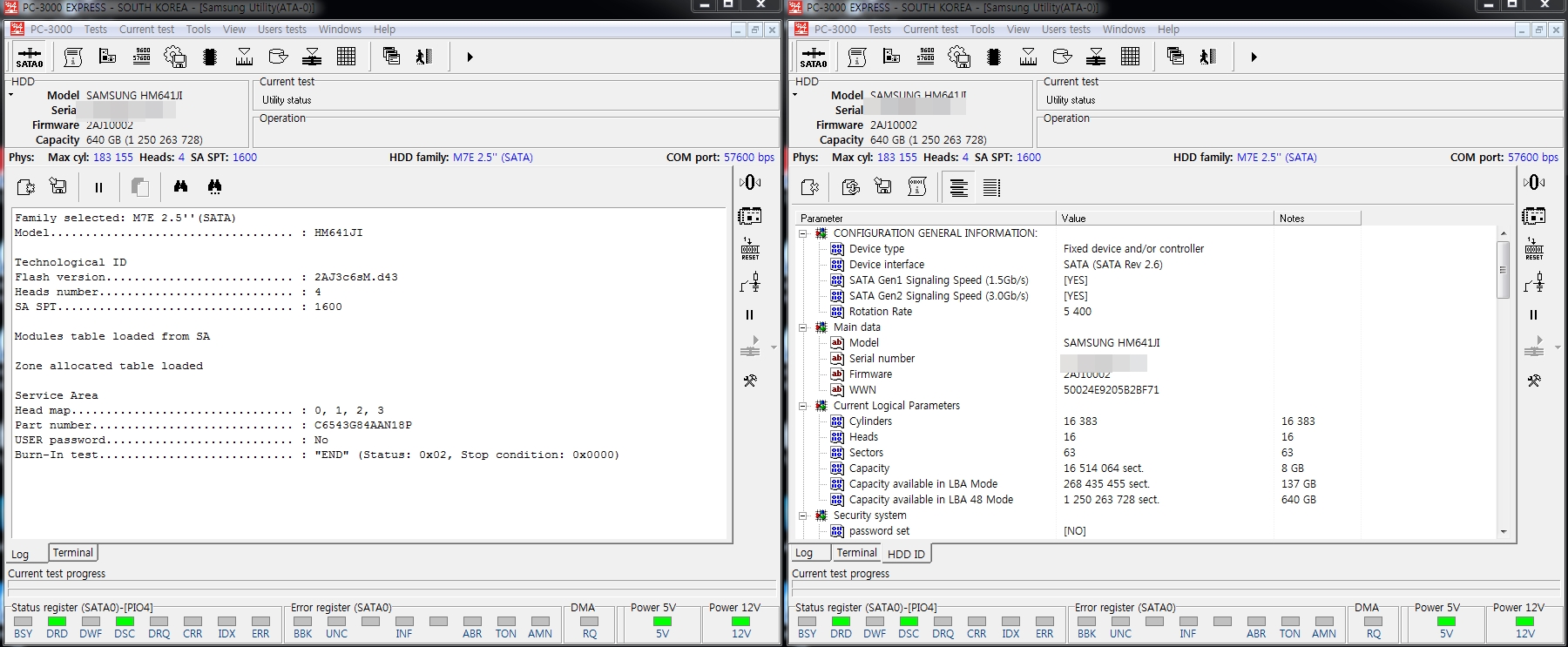Collapse the Main data tree node

coord(803,327)
